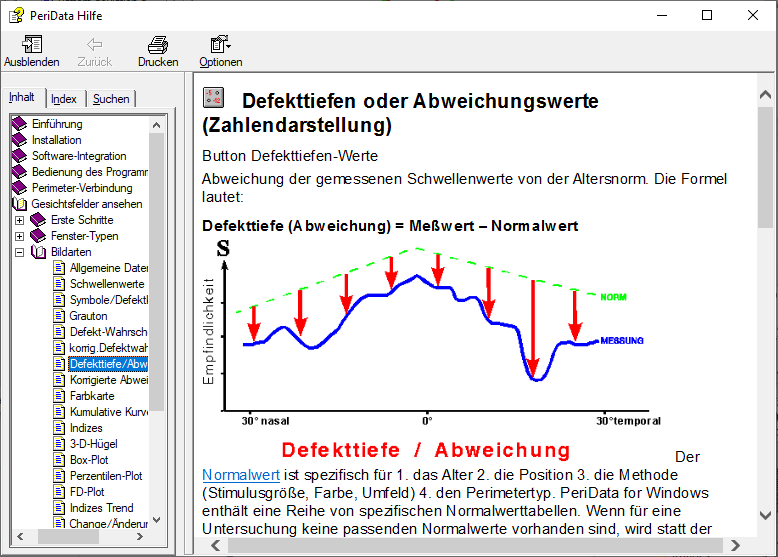
Task: Expand the Fenster-Typen tree node
Action: [19, 236]
